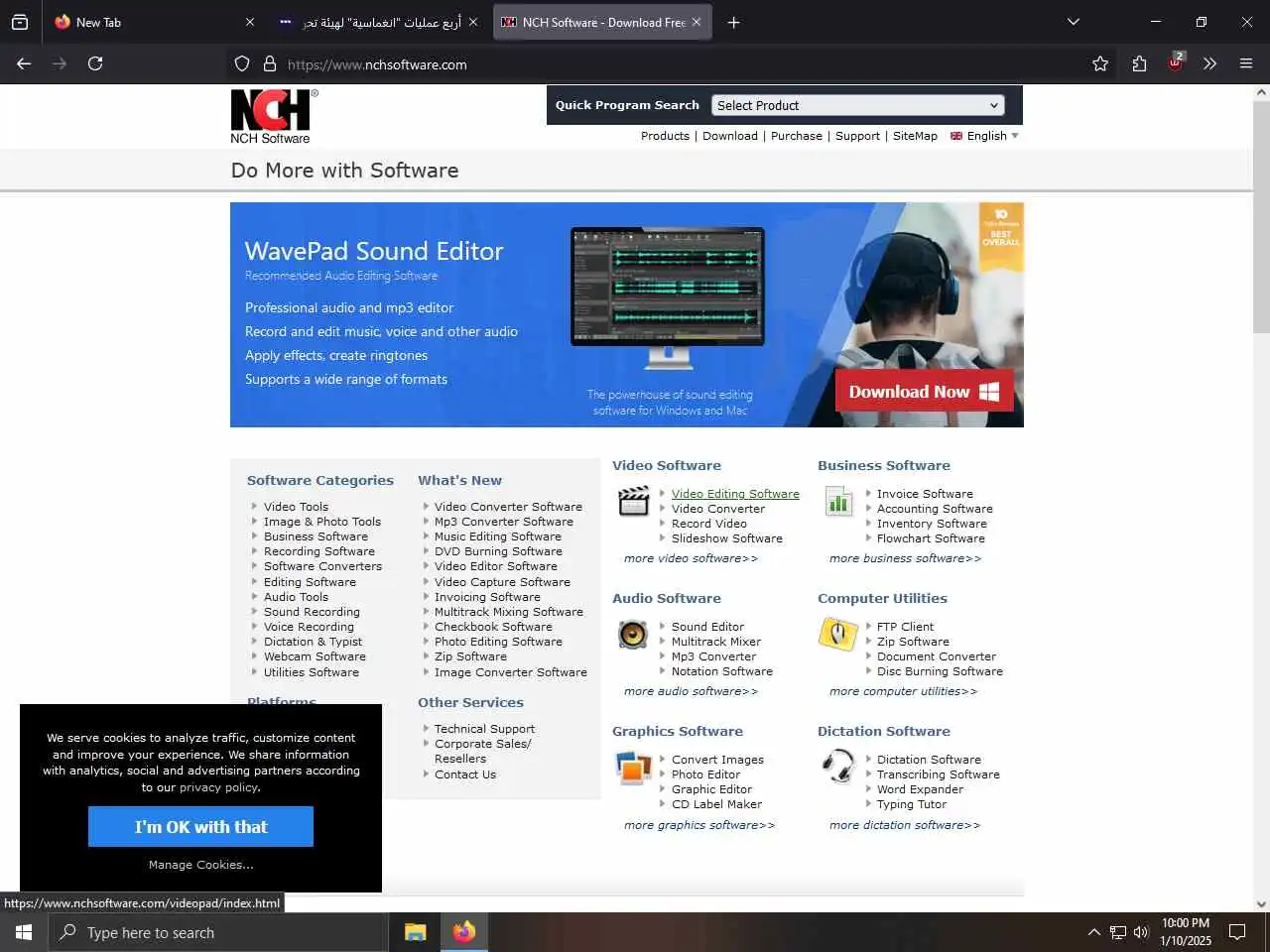Image resolution: width=1270 pixels, height=952 pixels.
Task: Click the Windows taskbar search box
Action: point(218,932)
